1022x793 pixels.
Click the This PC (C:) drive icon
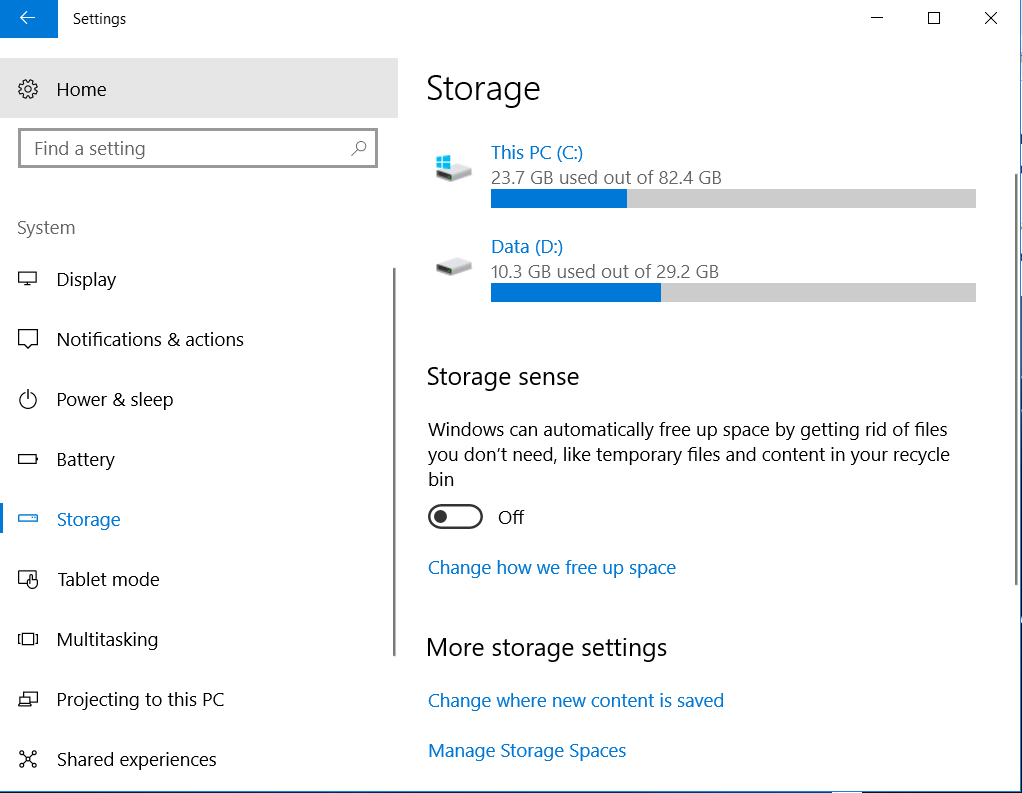coord(453,167)
